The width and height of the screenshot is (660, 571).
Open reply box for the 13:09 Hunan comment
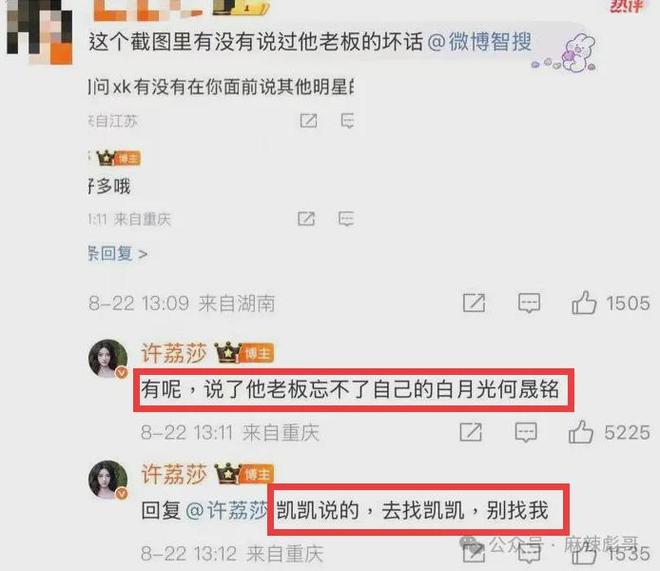(529, 303)
